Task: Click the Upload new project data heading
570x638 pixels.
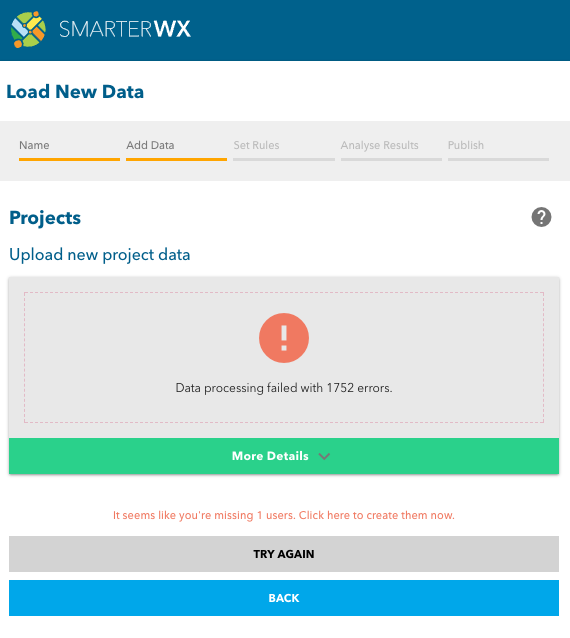Action: coord(100,255)
